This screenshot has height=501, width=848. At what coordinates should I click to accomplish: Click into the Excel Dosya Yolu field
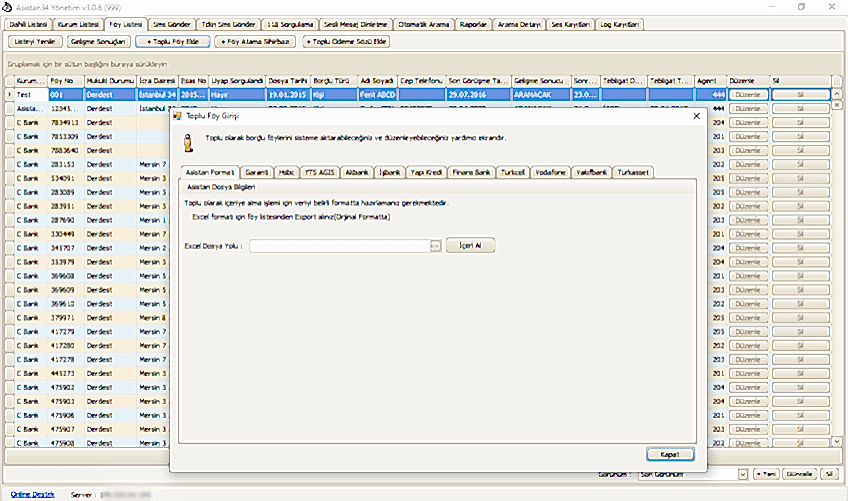click(339, 245)
